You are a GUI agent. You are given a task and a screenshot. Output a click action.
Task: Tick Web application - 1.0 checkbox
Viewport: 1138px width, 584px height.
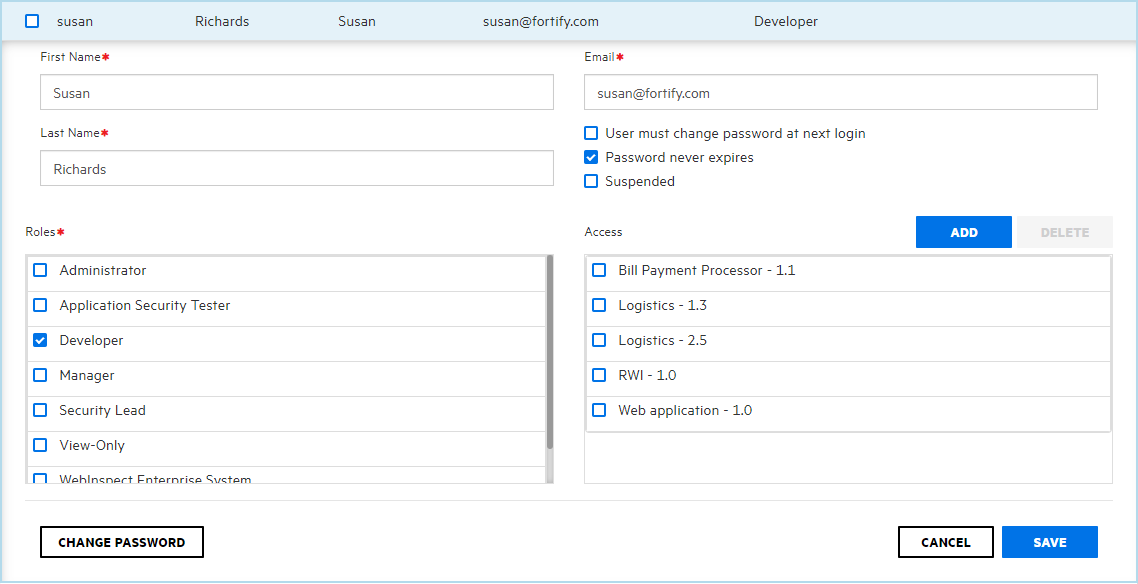click(x=599, y=410)
